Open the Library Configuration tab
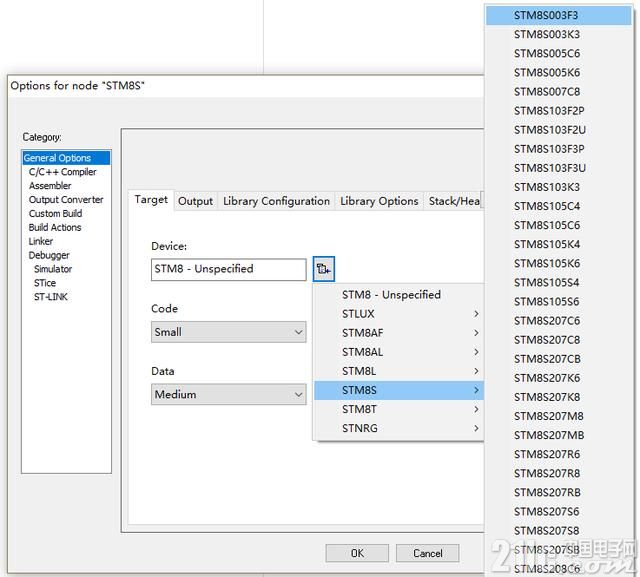 (276, 201)
